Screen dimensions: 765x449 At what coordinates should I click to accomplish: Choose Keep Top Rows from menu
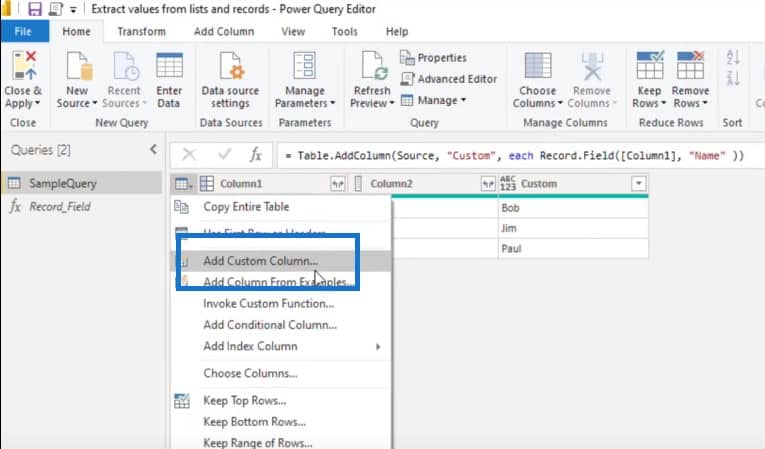pyautogui.click(x=281, y=401)
